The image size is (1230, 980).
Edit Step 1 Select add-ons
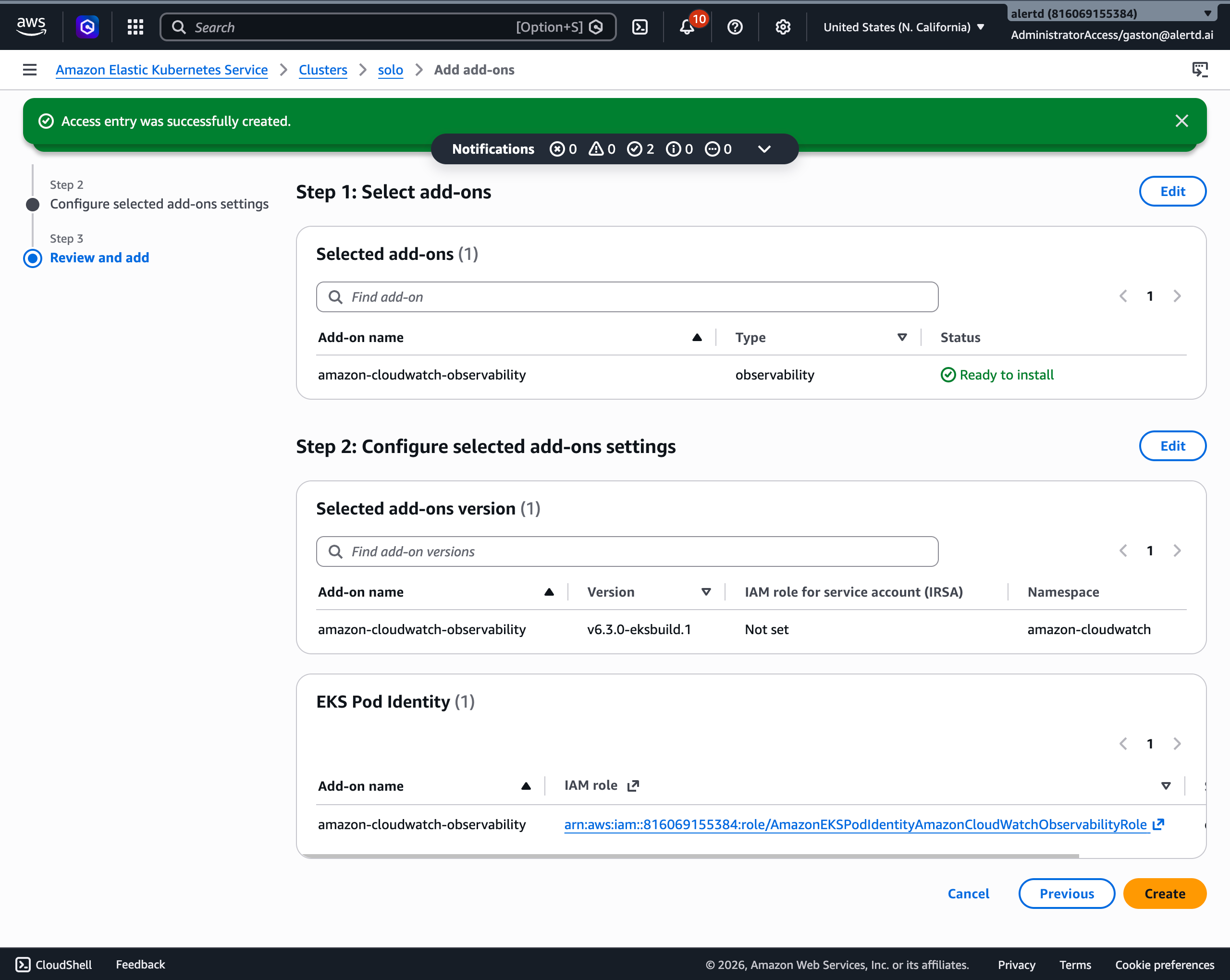(x=1172, y=191)
